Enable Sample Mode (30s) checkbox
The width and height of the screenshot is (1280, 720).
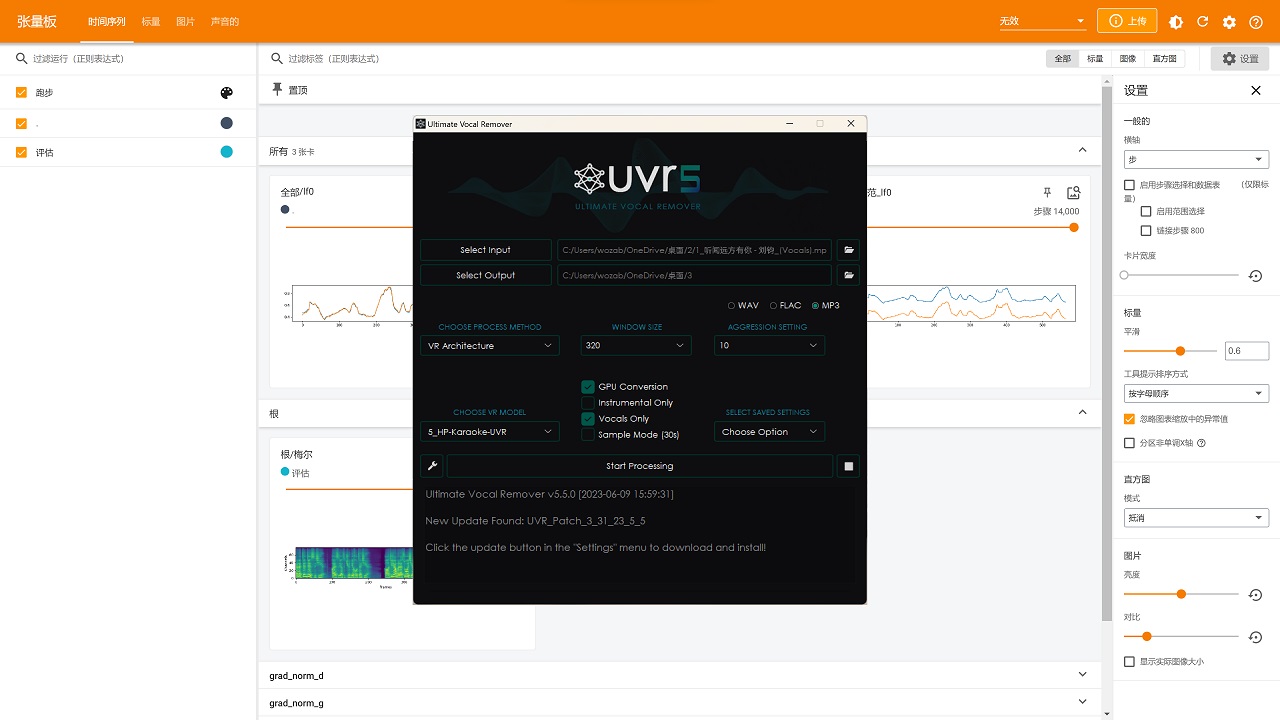pos(588,435)
